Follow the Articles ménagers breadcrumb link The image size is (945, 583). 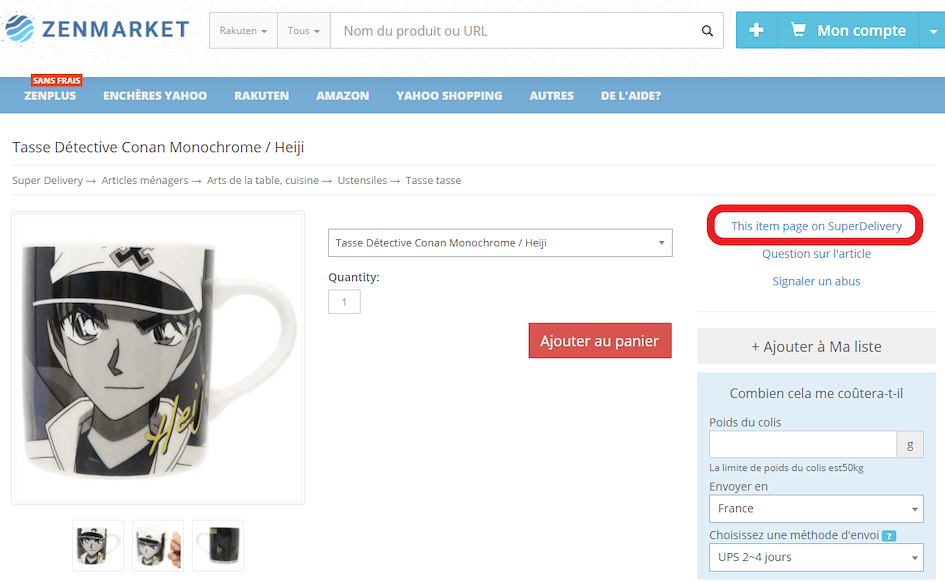pyautogui.click(x=145, y=180)
